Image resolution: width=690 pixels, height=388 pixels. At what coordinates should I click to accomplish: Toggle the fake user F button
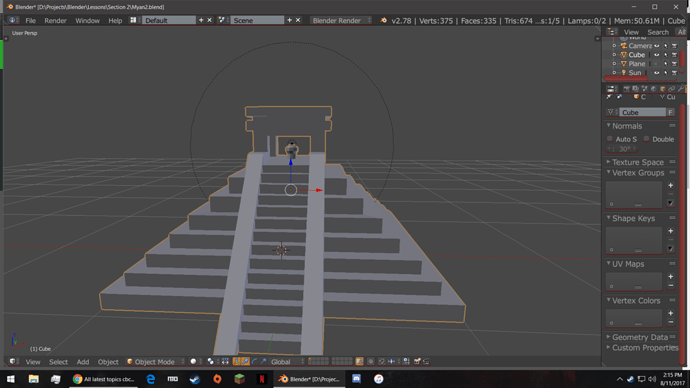(671, 113)
